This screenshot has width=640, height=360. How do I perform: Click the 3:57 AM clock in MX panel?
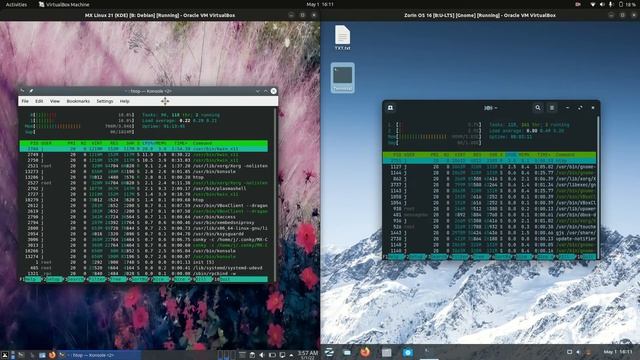(307, 354)
